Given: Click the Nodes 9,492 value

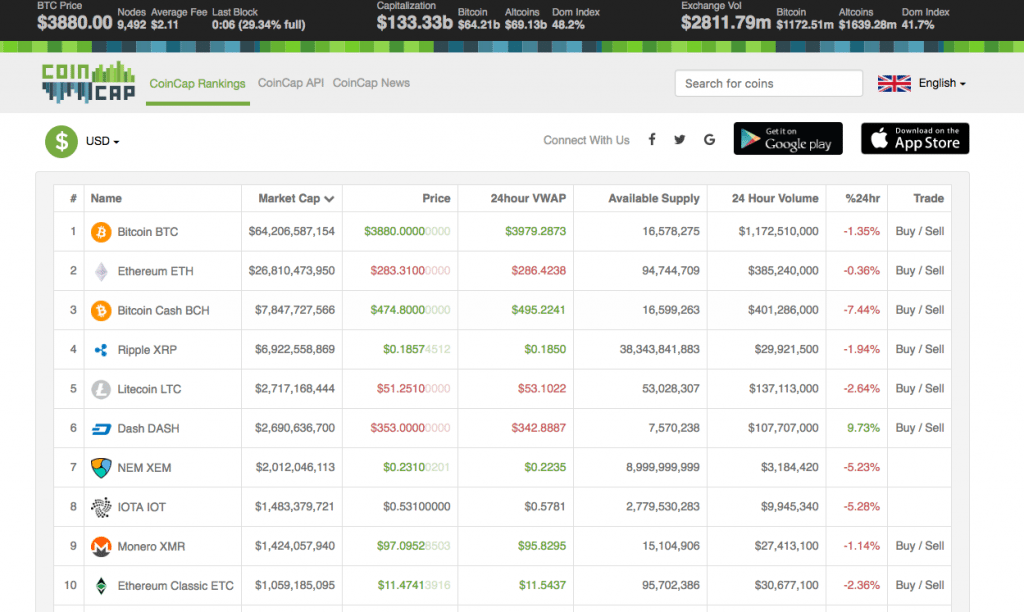Looking at the screenshot, I should 131,25.
